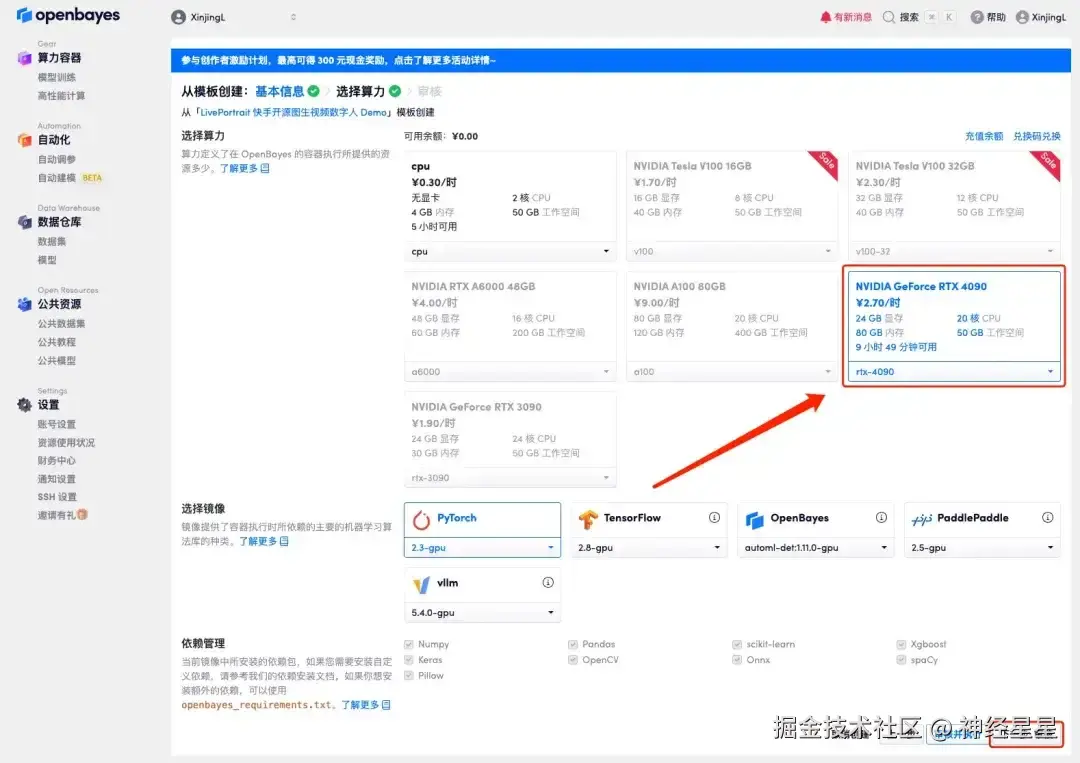Show vllm image info icon
The image size is (1080, 763).
(548, 583)
